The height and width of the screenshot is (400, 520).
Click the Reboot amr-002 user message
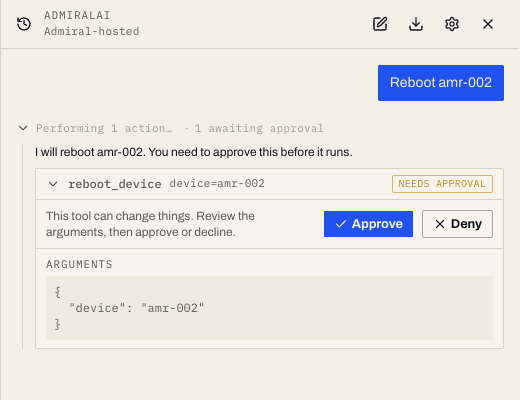[x=441, y=83]
